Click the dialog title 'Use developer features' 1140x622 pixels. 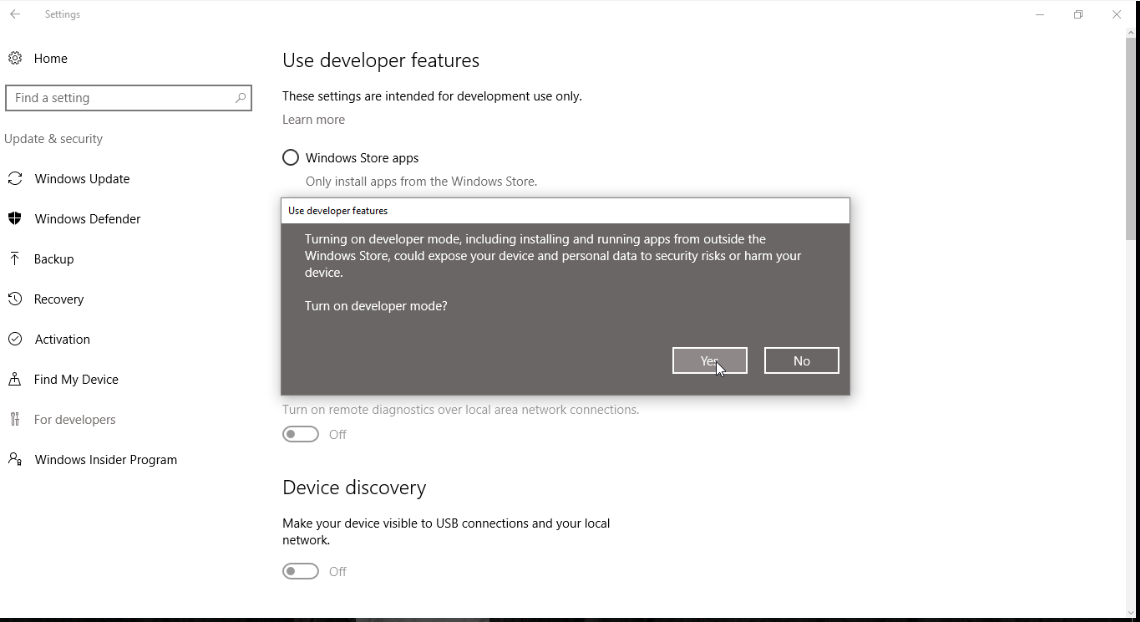pos(338,211)
